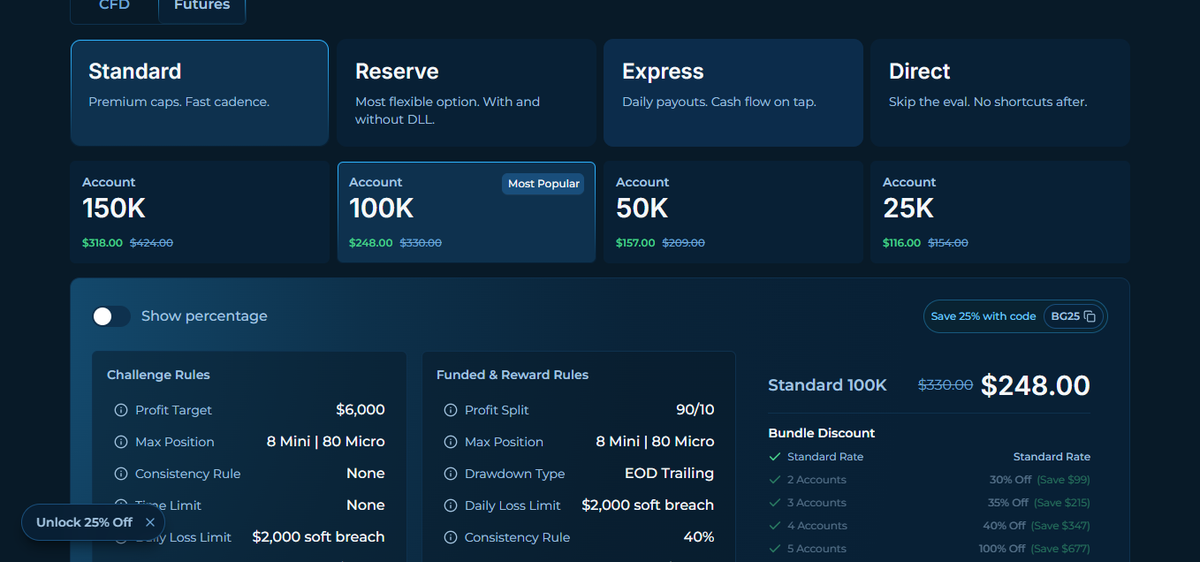Click info icon beside funded Daily Loss Limit

point(450,506)
